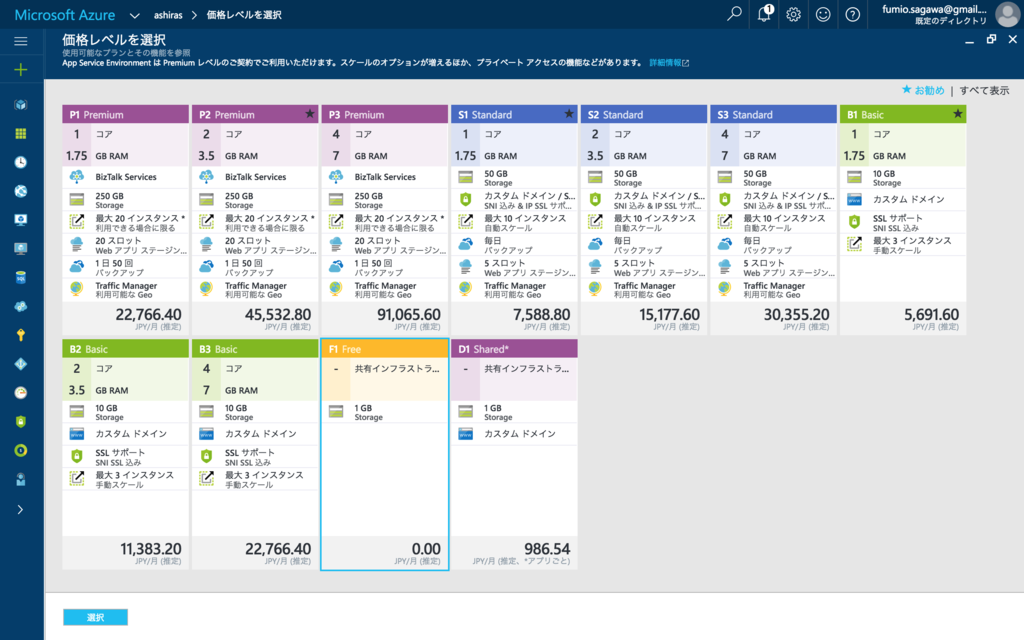This screenshot has height=640, width=1024.
Task: Open the hamburger menu in the sidebar
Action: point(21,41)
